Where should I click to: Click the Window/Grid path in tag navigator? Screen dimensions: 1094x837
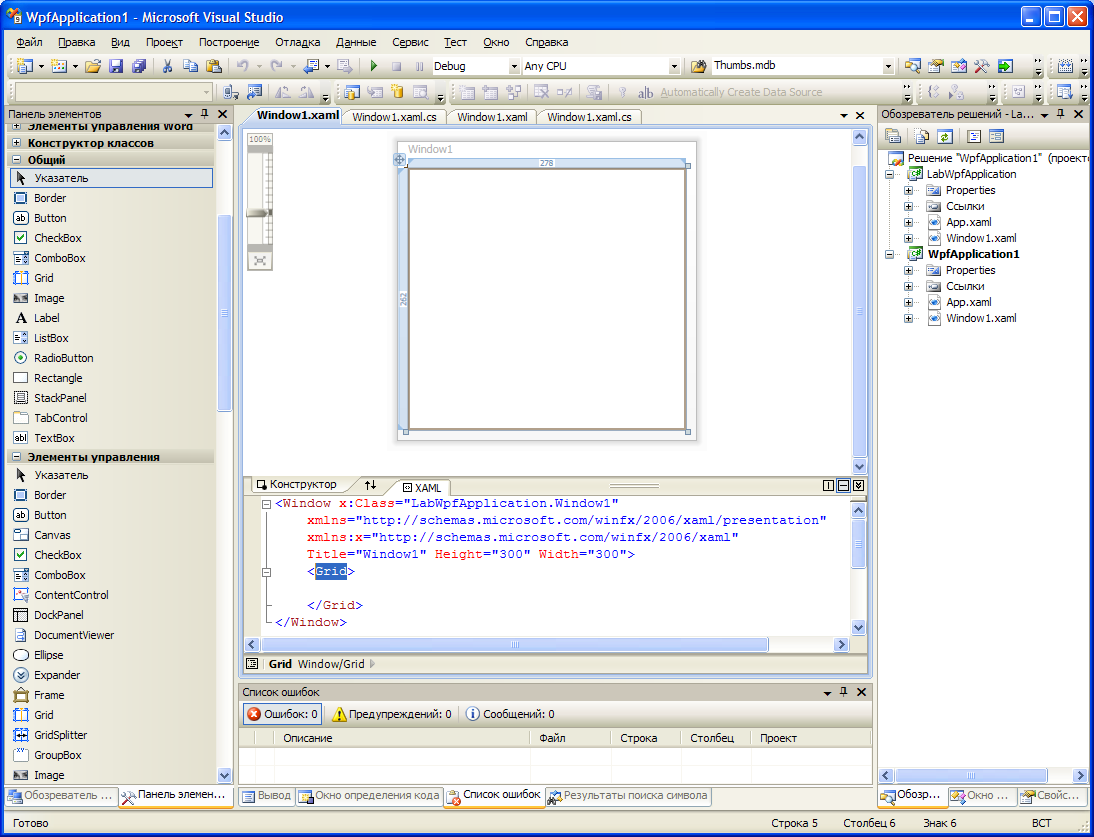331,664
